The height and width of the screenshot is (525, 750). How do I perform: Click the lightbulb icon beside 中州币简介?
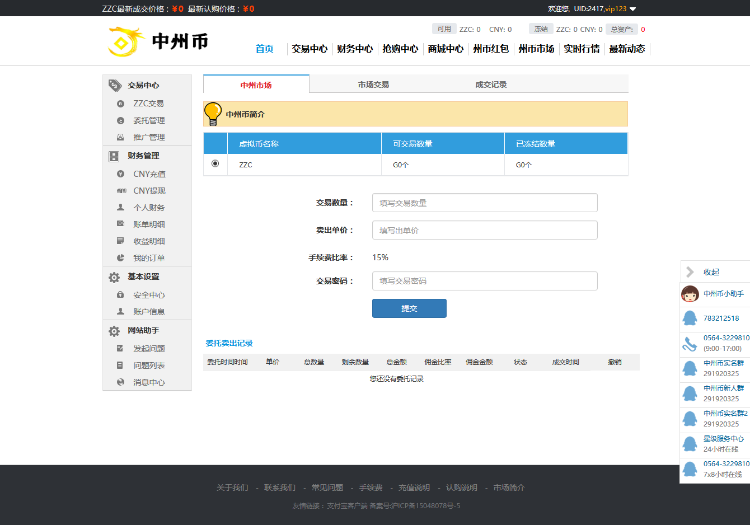click(x=212, y=114)
